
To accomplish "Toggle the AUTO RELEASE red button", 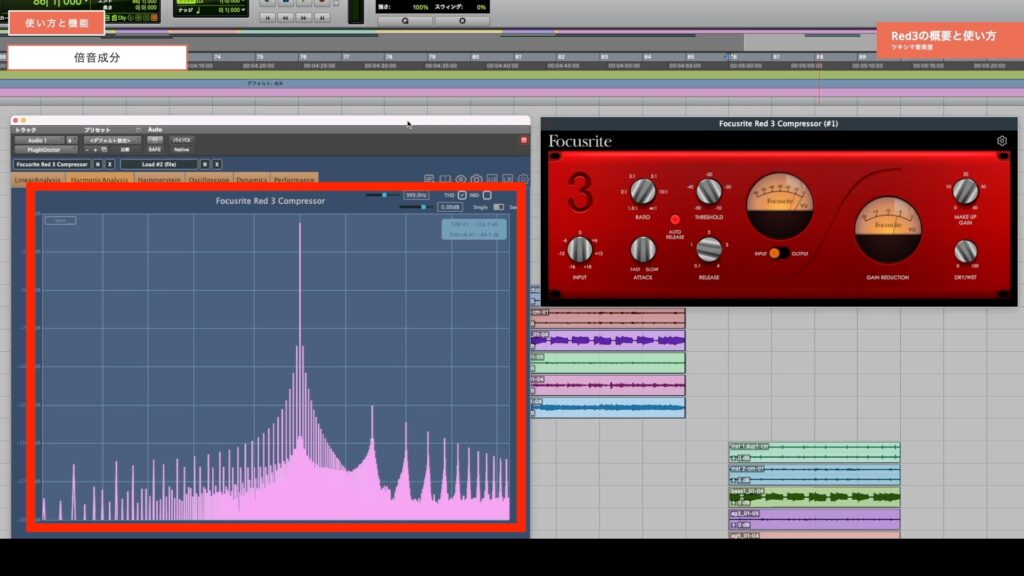I will pos(675,219).
